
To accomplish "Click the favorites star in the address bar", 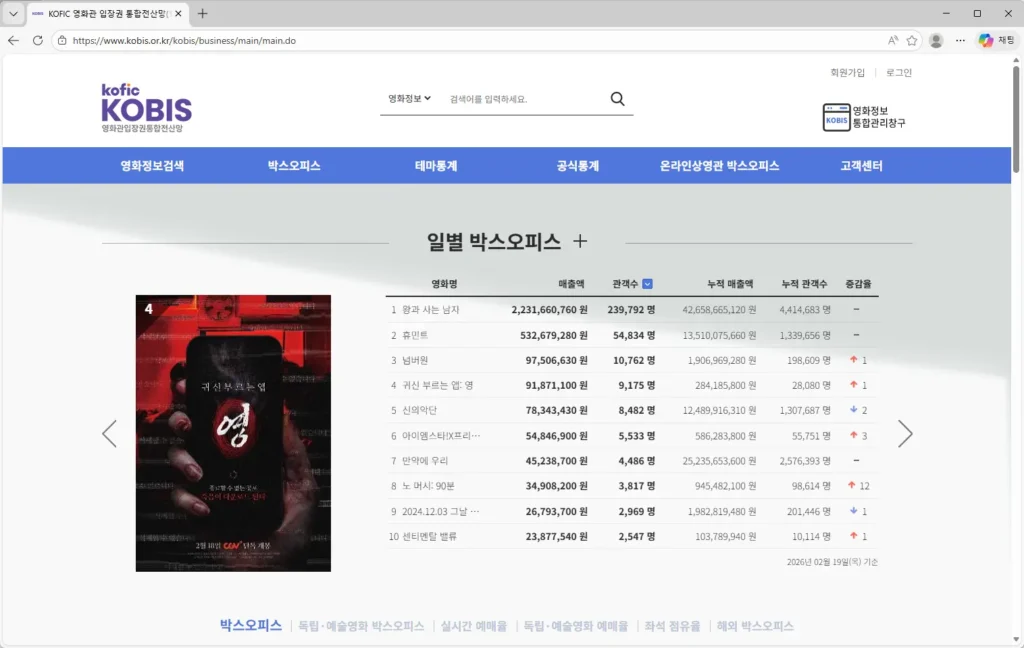I will pos(912,41).
